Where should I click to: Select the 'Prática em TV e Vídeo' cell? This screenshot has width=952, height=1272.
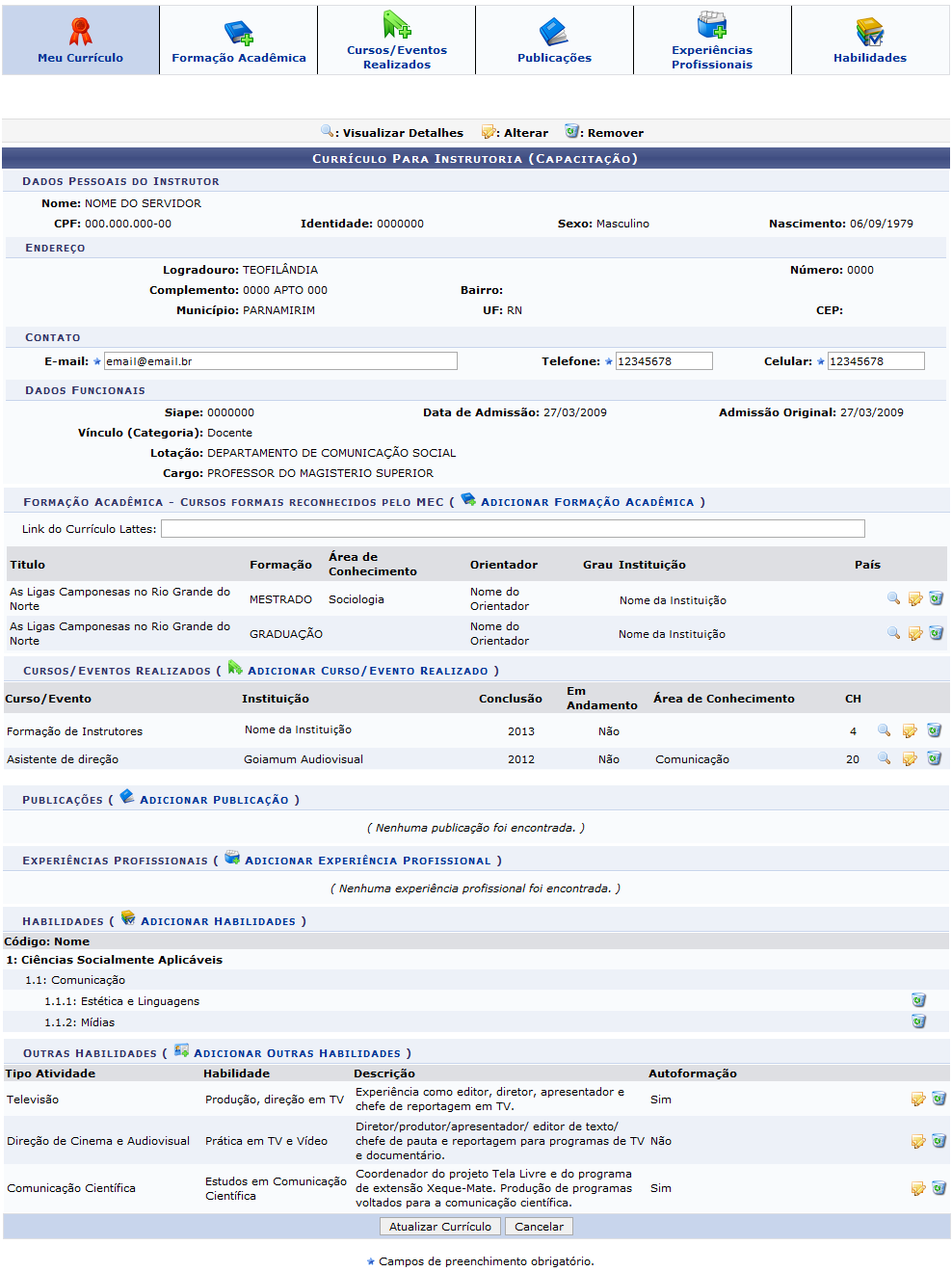[x=266, y=1141]
